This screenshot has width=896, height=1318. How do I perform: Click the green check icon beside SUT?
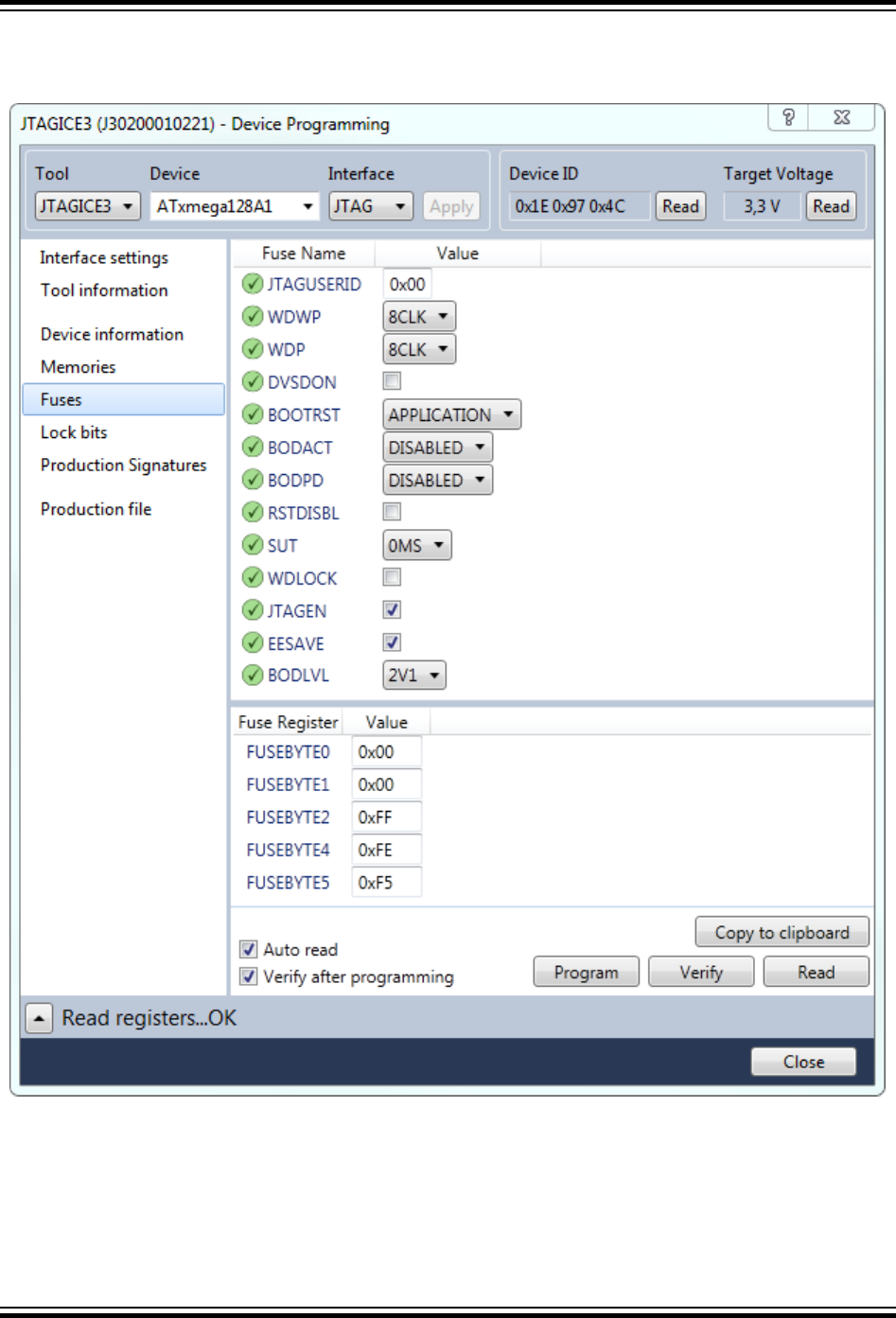253,545
